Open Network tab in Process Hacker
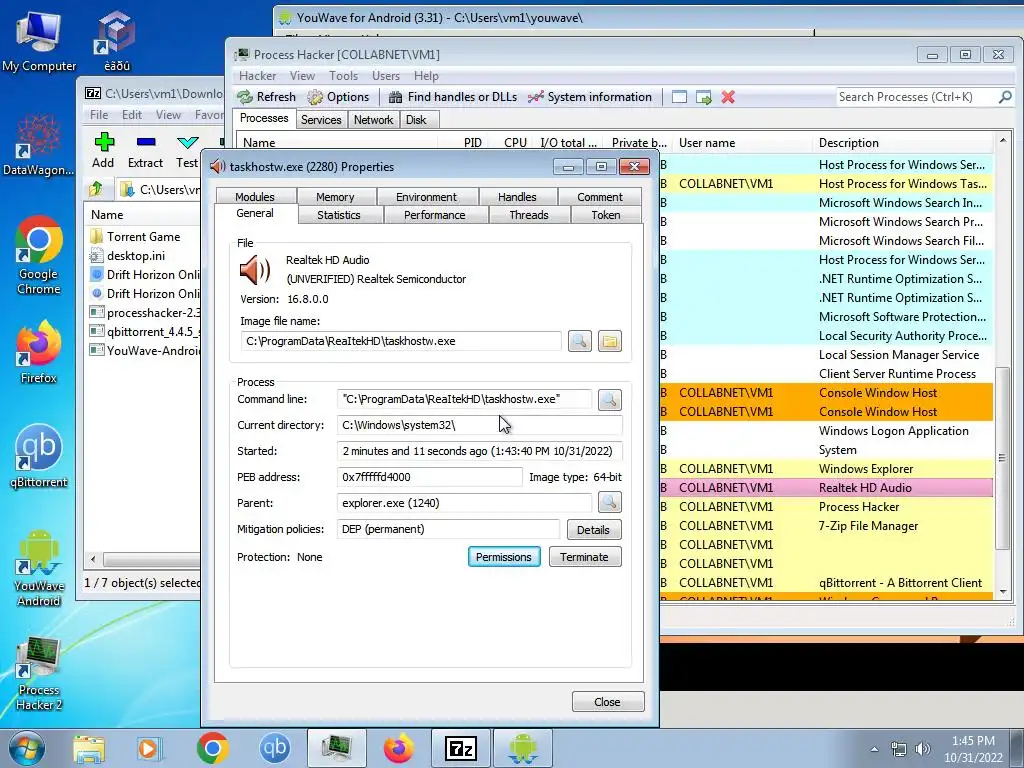 coord(374,120)
